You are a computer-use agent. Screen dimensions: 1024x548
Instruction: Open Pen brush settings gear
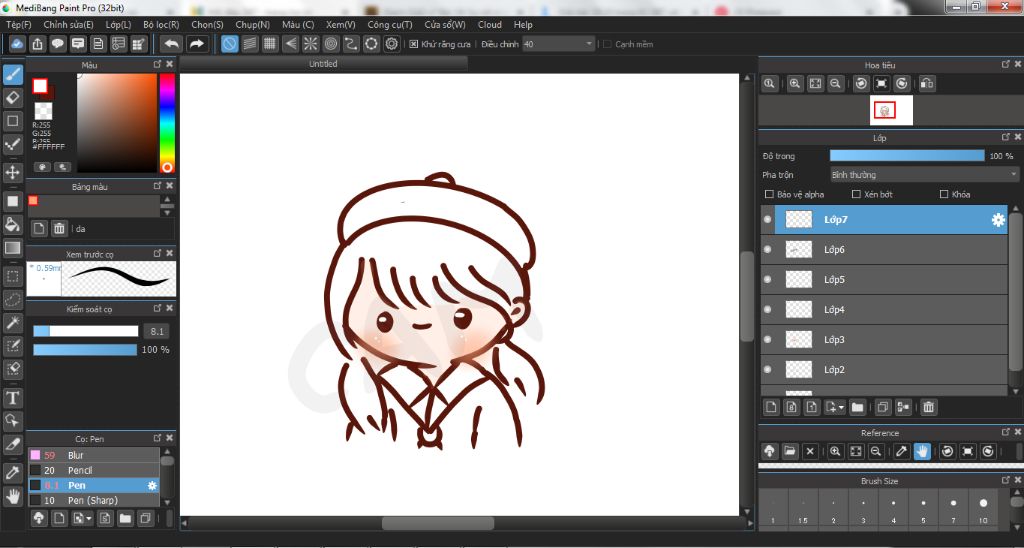152,485
